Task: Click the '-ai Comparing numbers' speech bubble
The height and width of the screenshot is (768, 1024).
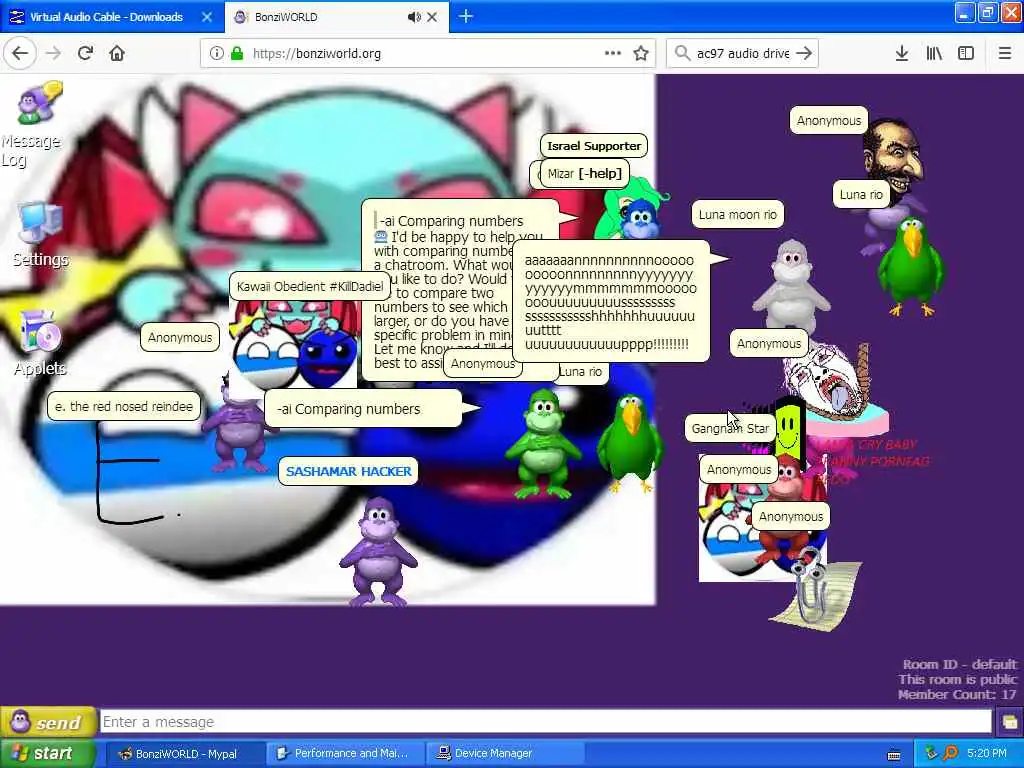Action: pos(362,409)
